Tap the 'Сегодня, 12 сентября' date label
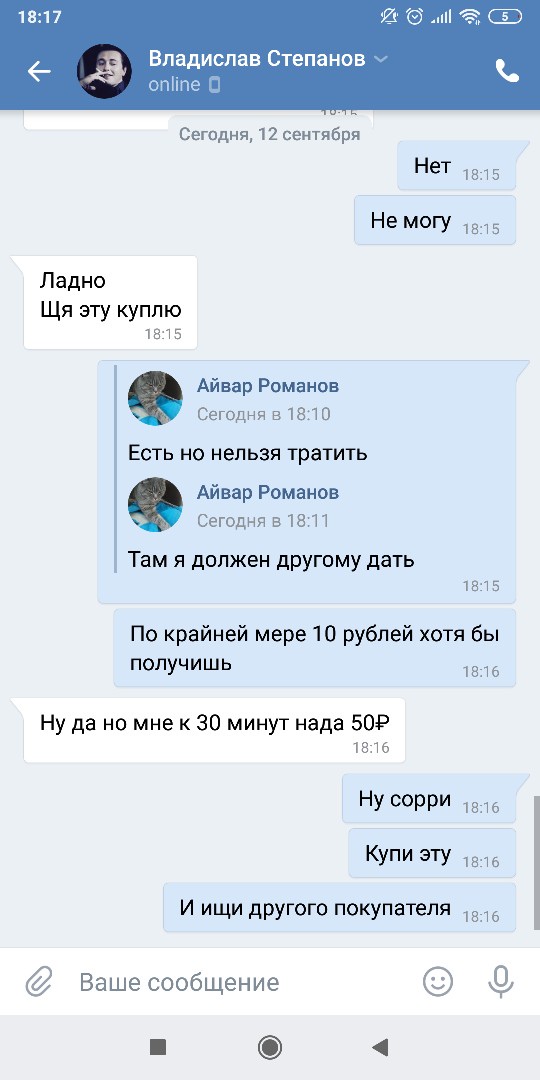Image resolution: width=540 pixels, height=1080 pixels. point(269,134)
